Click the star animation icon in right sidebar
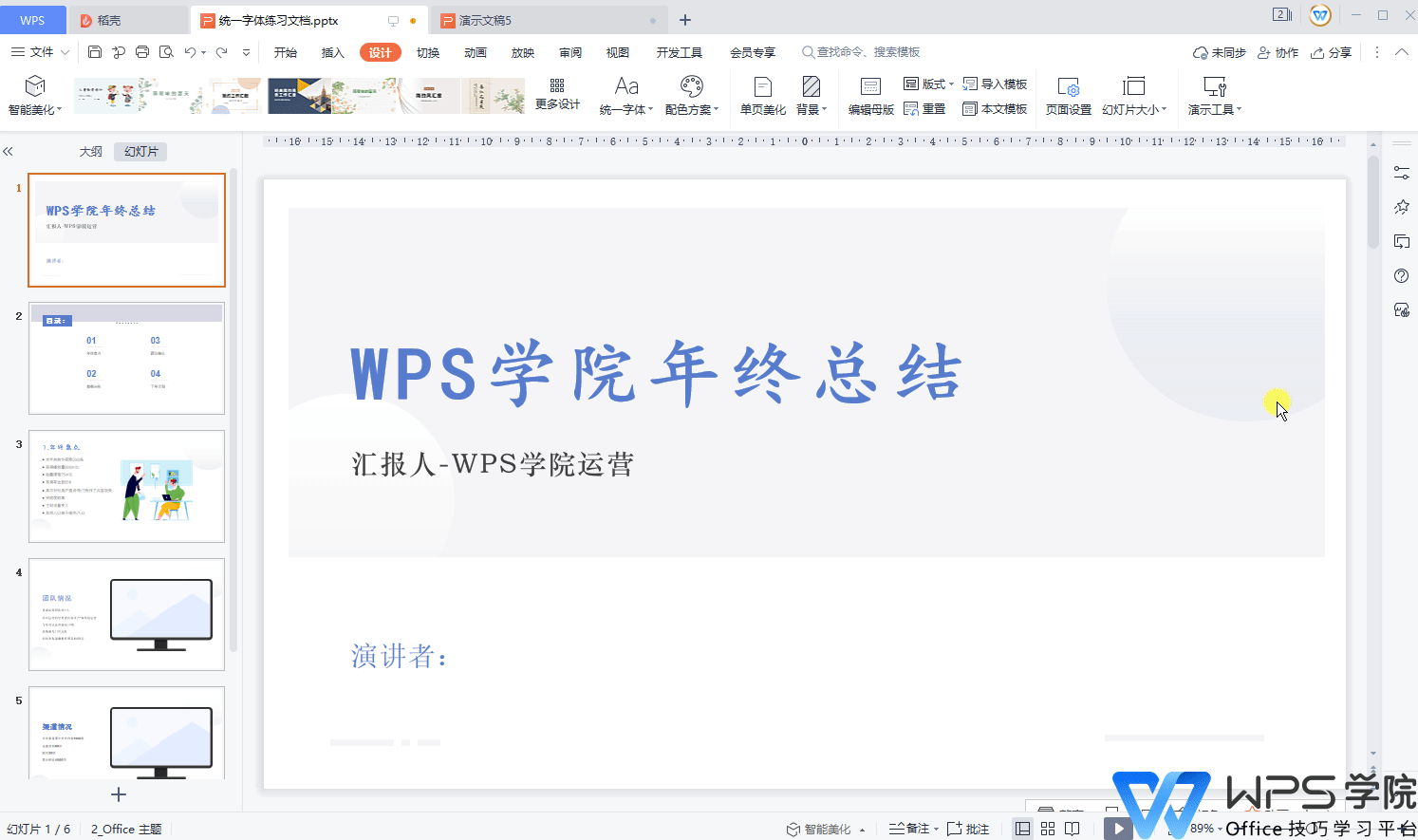 click(x=1402, y=207)
